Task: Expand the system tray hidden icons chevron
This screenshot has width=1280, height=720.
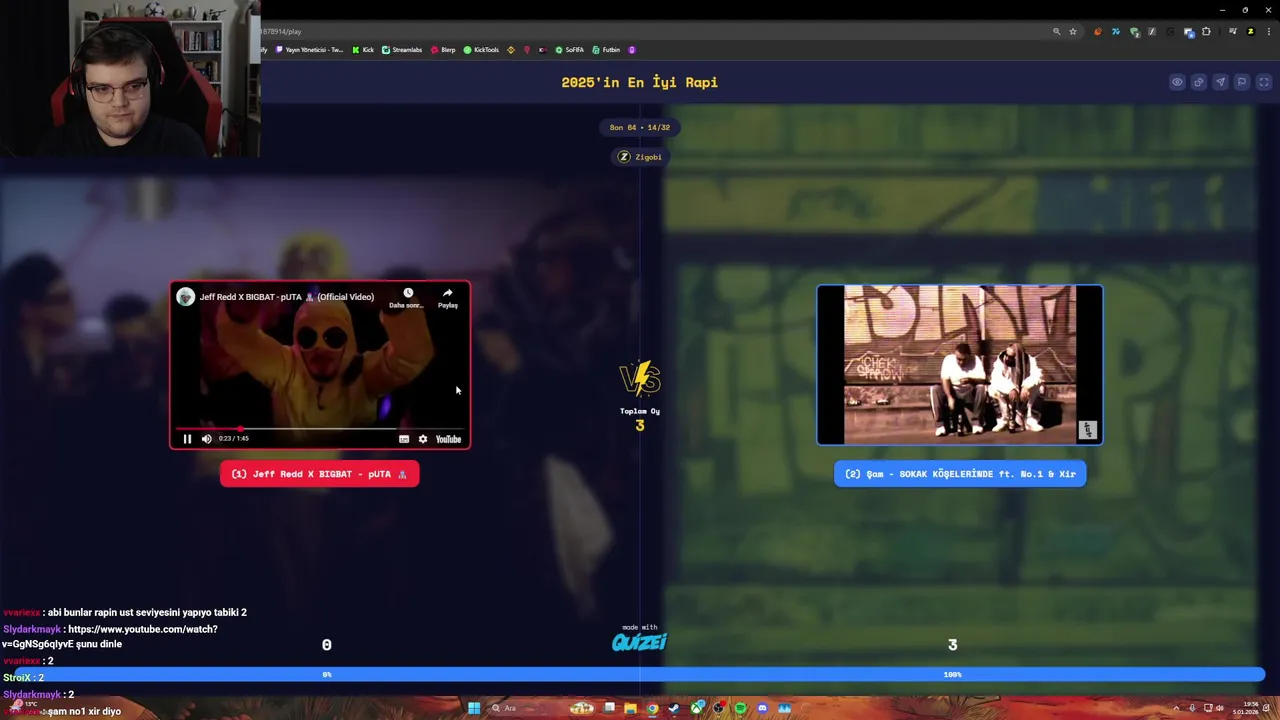Action: (x=1176, y=708)
